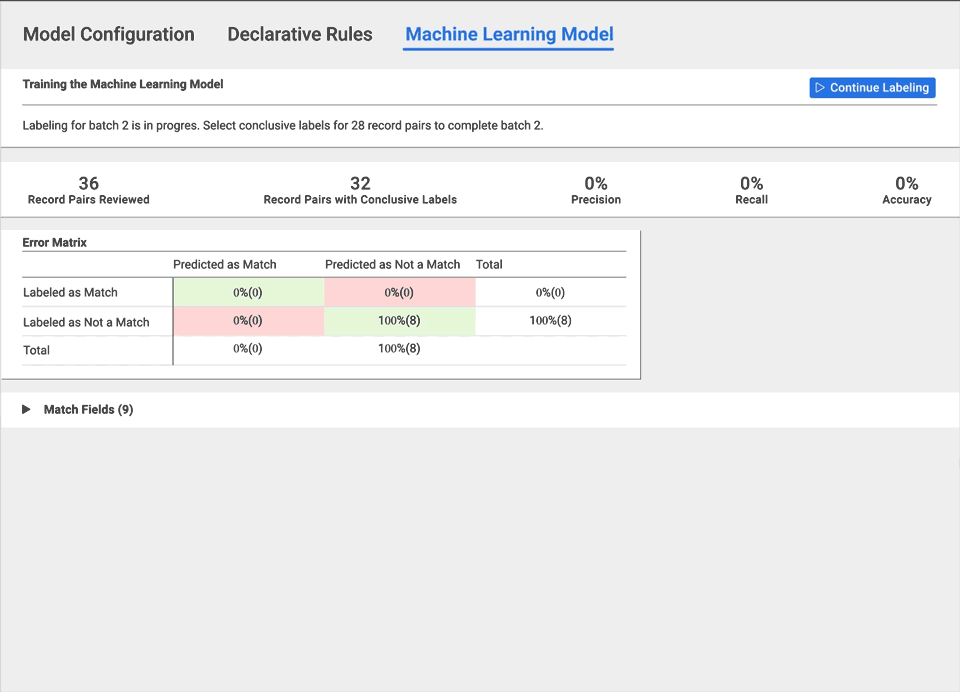Switch to the Model Configuration tab
This screenshot has width=960, height=692.
(109, 34)
